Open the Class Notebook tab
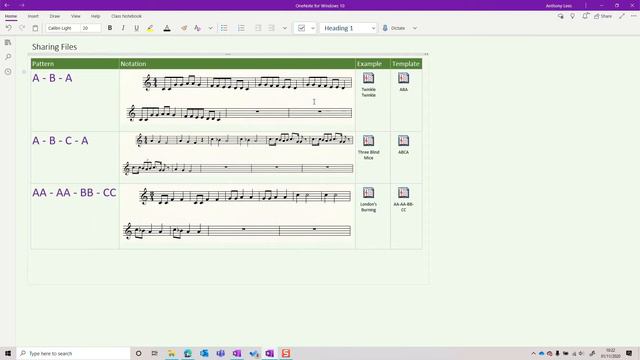Viewport: 640px width, 360px height. click(x=127, y=16)
